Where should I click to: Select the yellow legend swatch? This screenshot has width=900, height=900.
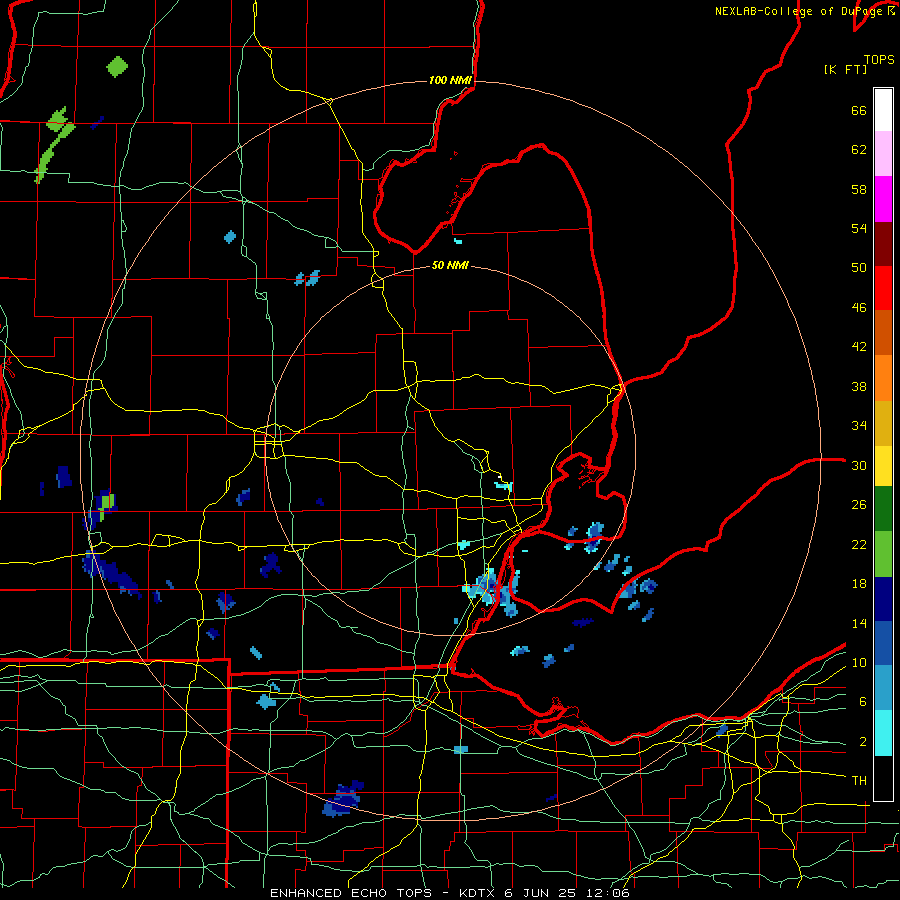[x=883, y=466]
